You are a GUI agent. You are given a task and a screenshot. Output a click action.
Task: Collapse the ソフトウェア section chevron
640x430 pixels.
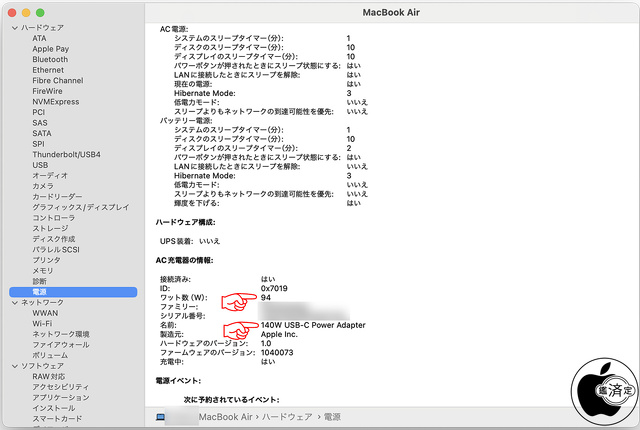[x=15, y=366]
